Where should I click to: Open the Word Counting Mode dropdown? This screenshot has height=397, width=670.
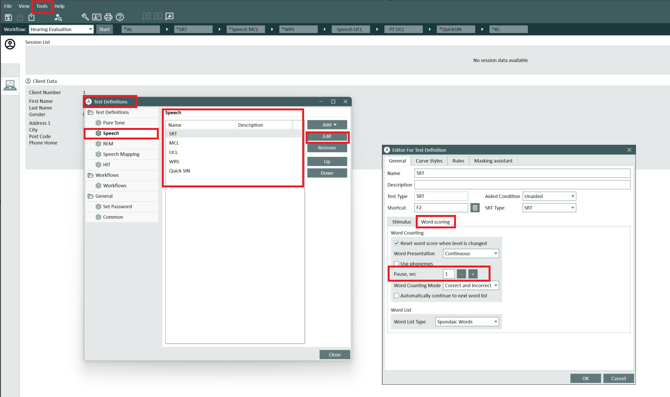[471, 285]
